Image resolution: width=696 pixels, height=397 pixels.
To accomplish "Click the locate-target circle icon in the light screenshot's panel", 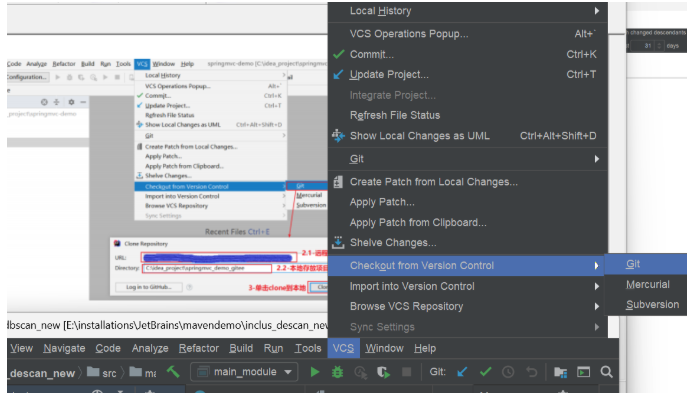I will (44, 102).
